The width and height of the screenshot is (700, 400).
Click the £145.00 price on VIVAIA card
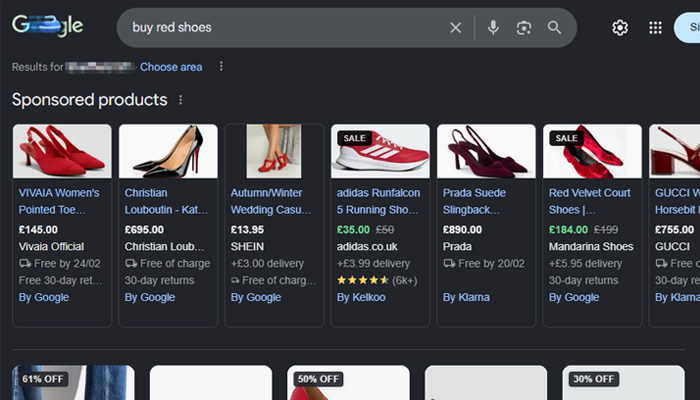(38, 230)
